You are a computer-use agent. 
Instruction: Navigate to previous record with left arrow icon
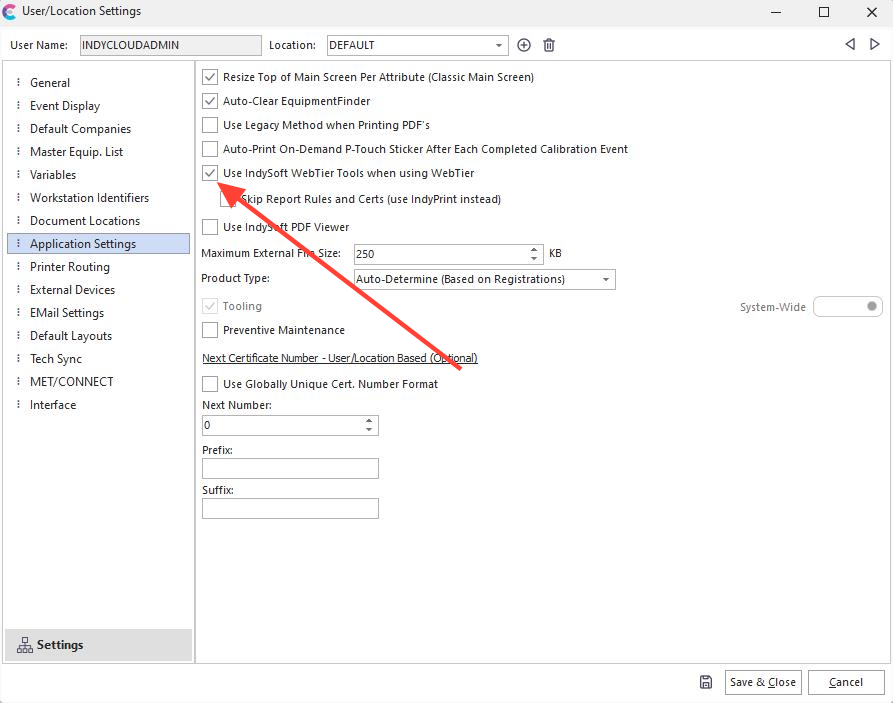850,45
